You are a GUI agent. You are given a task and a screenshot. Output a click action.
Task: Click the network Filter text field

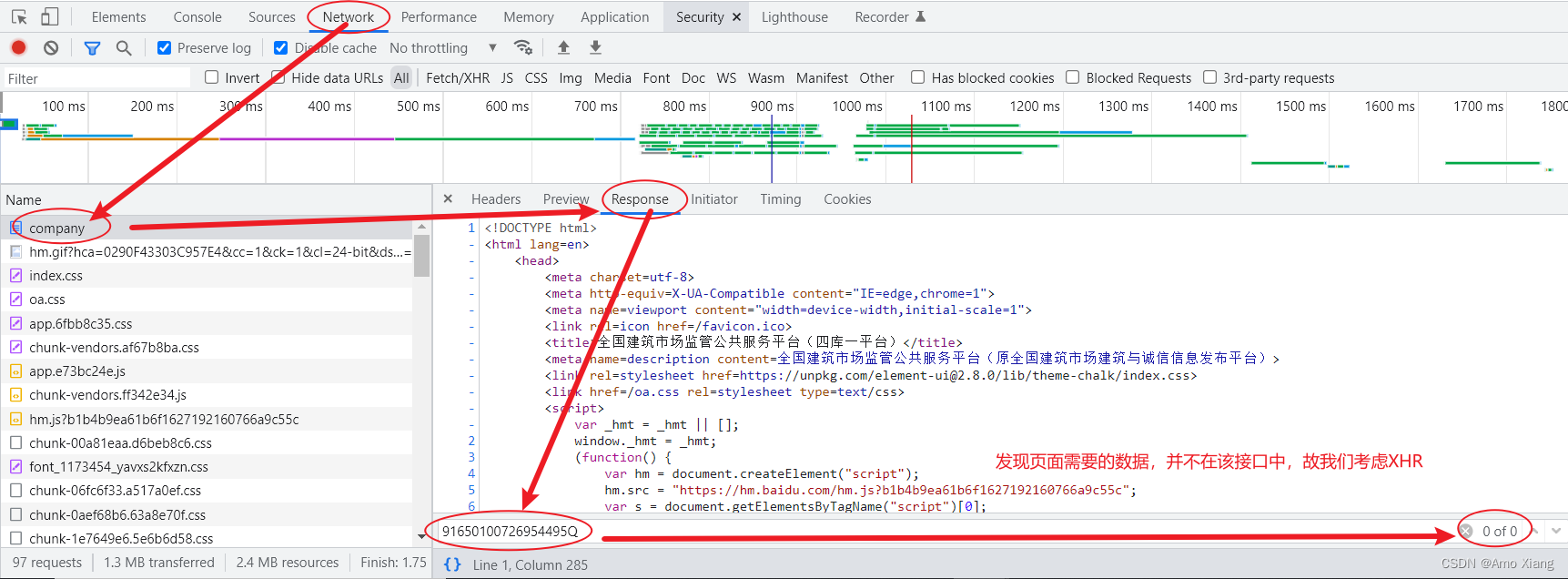(x=96, y=78)
